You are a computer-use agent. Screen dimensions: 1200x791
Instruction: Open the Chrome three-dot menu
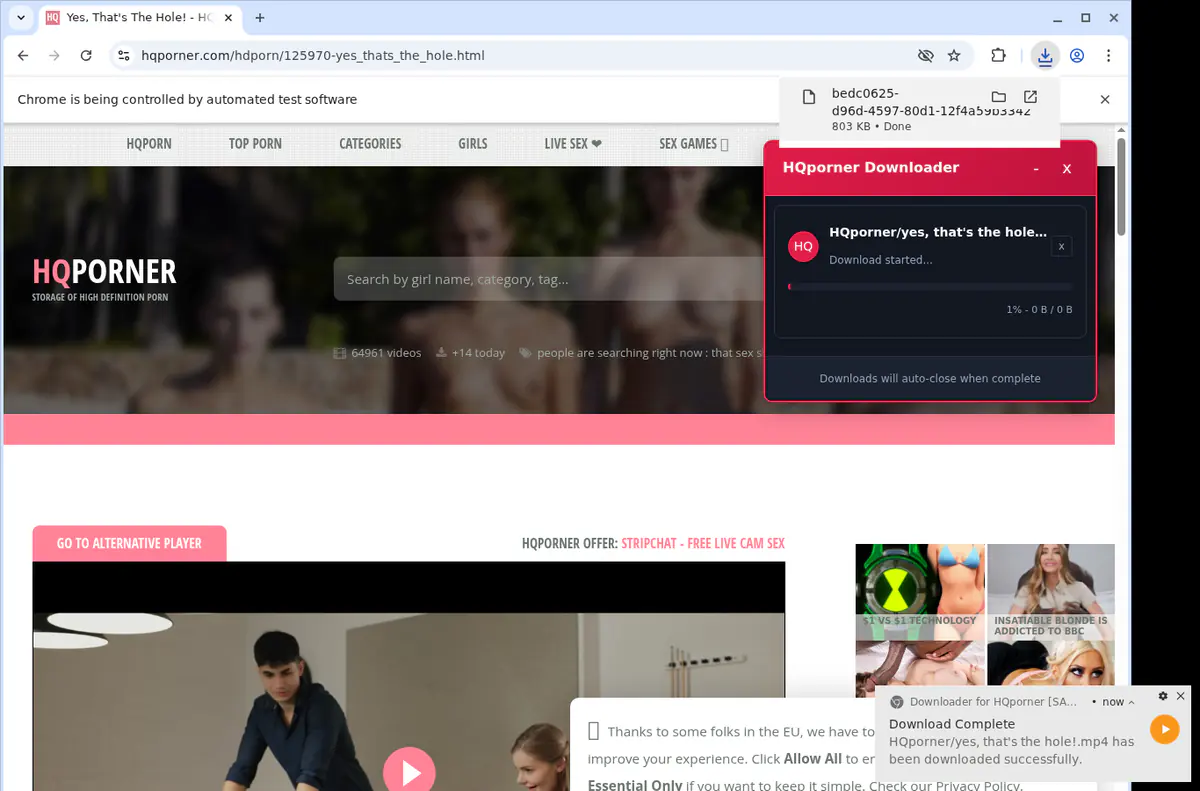click(x=1109, y=56)
